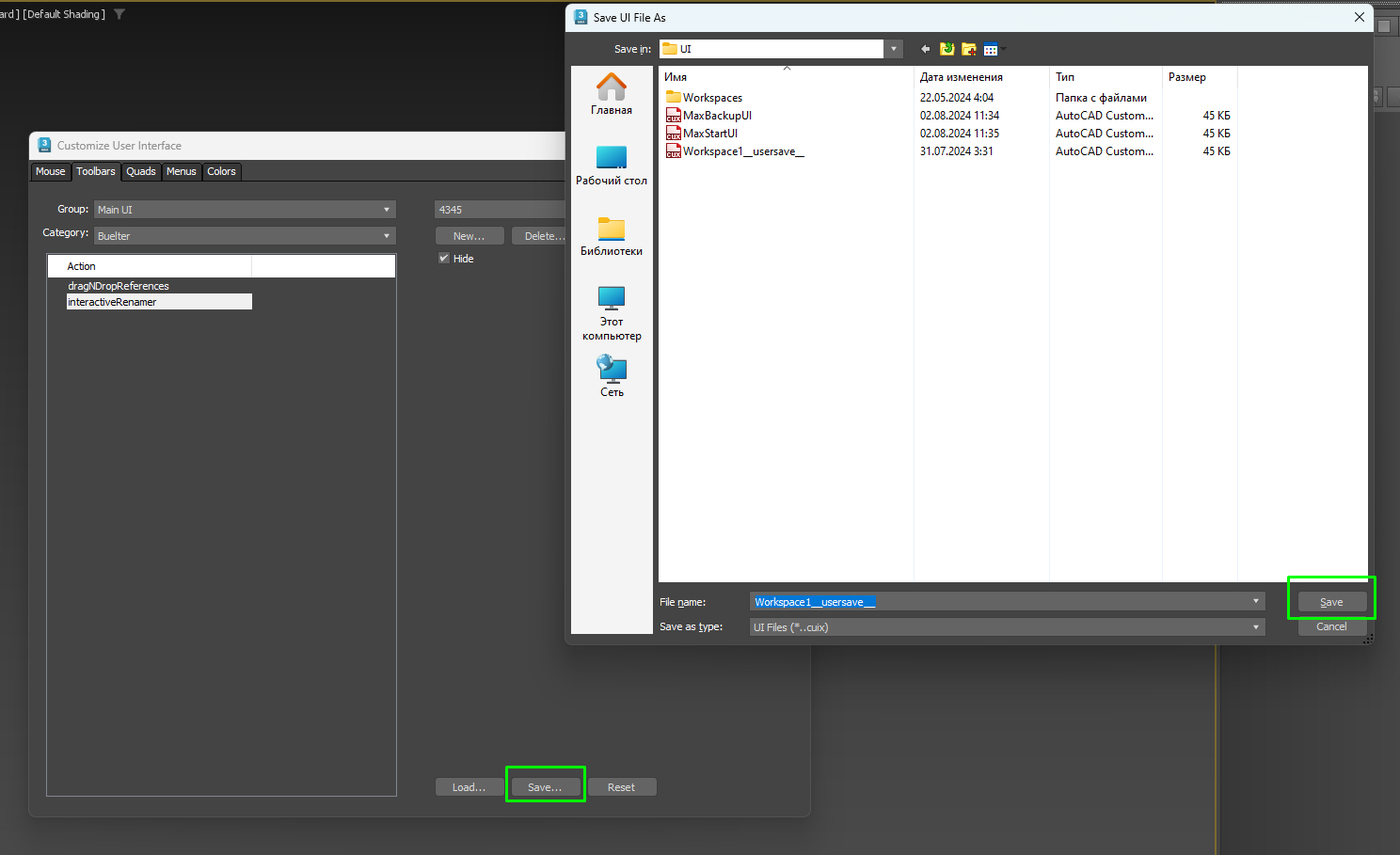Click the Reset button

(x=621, y=787)
